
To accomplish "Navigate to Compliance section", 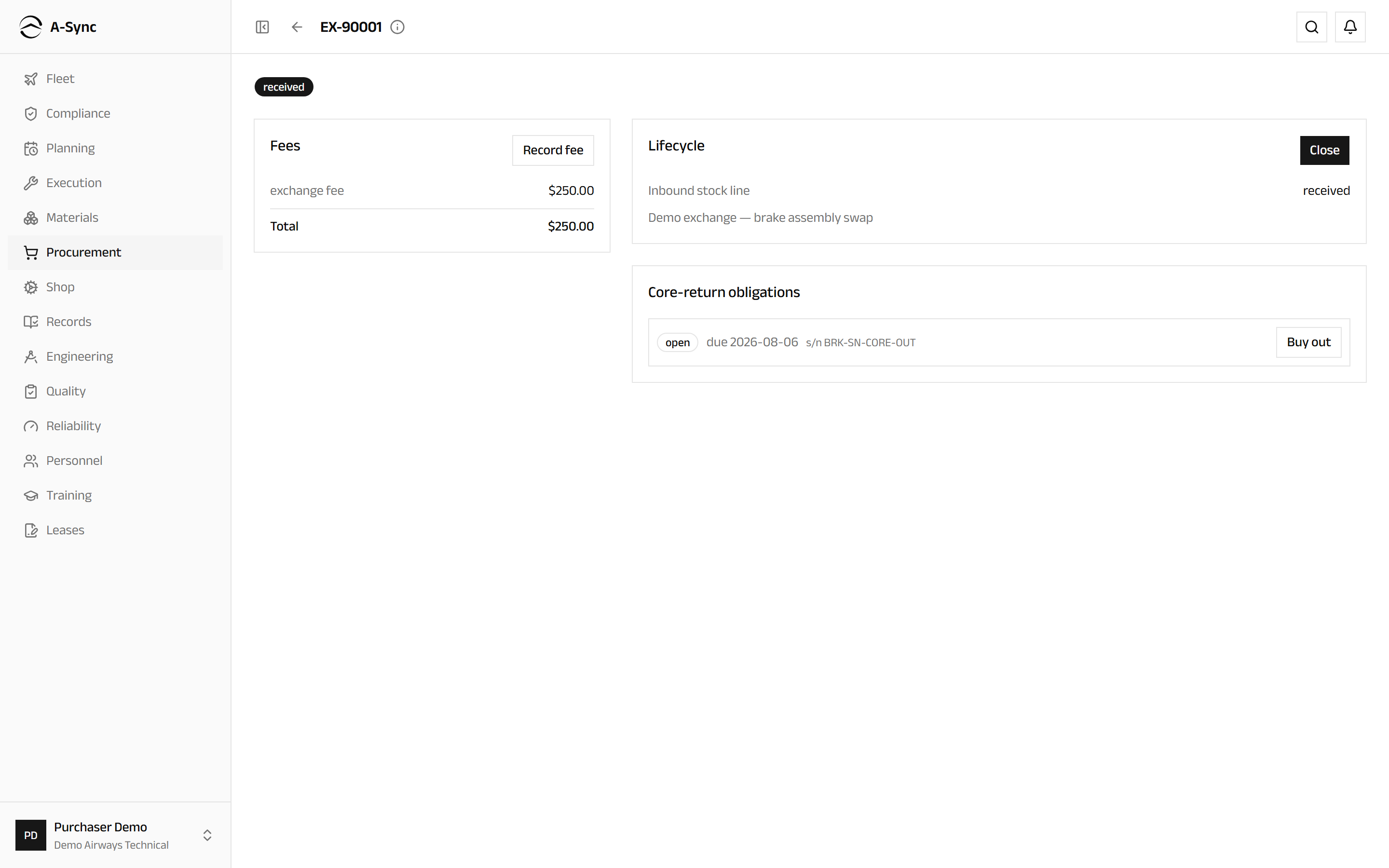I will click(115, 114).
